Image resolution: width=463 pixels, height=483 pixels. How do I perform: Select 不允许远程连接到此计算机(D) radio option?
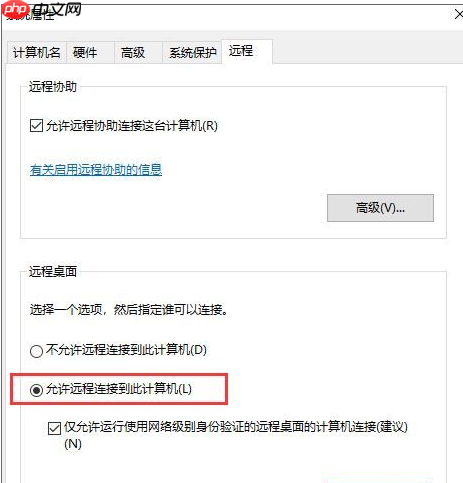tap(36, 351)
